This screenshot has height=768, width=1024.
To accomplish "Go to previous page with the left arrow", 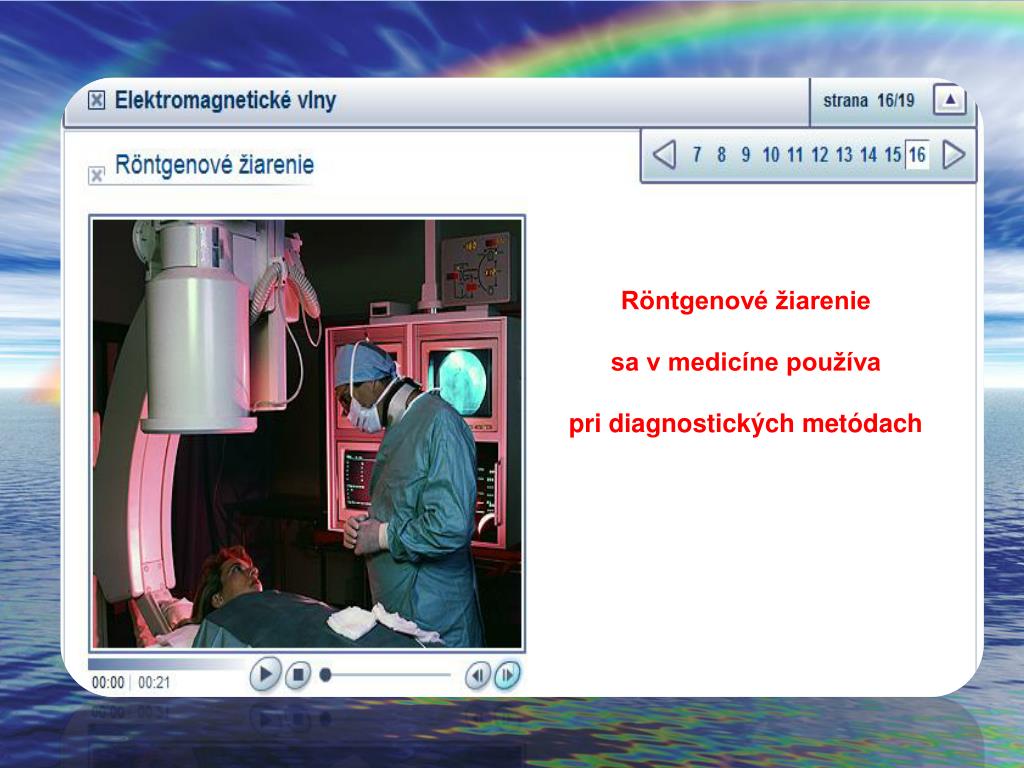I will click(664, 155).
